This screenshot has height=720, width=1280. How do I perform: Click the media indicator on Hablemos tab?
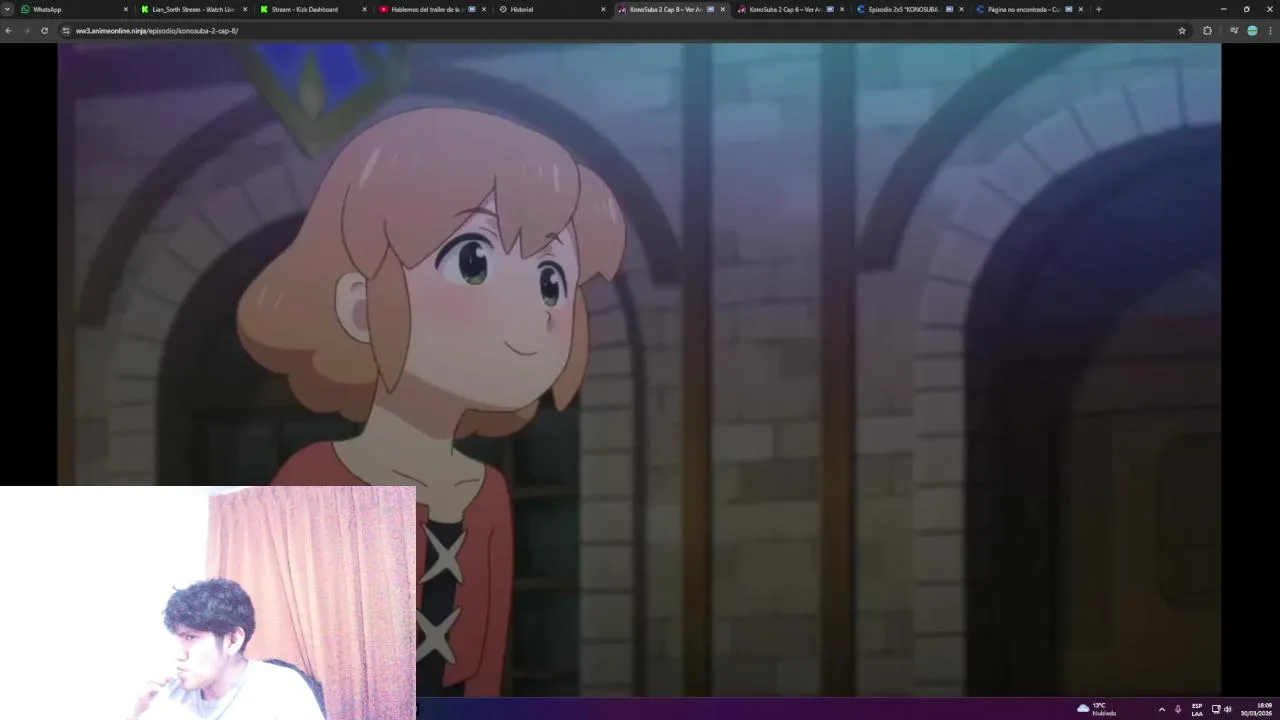[x=472, y=9]
